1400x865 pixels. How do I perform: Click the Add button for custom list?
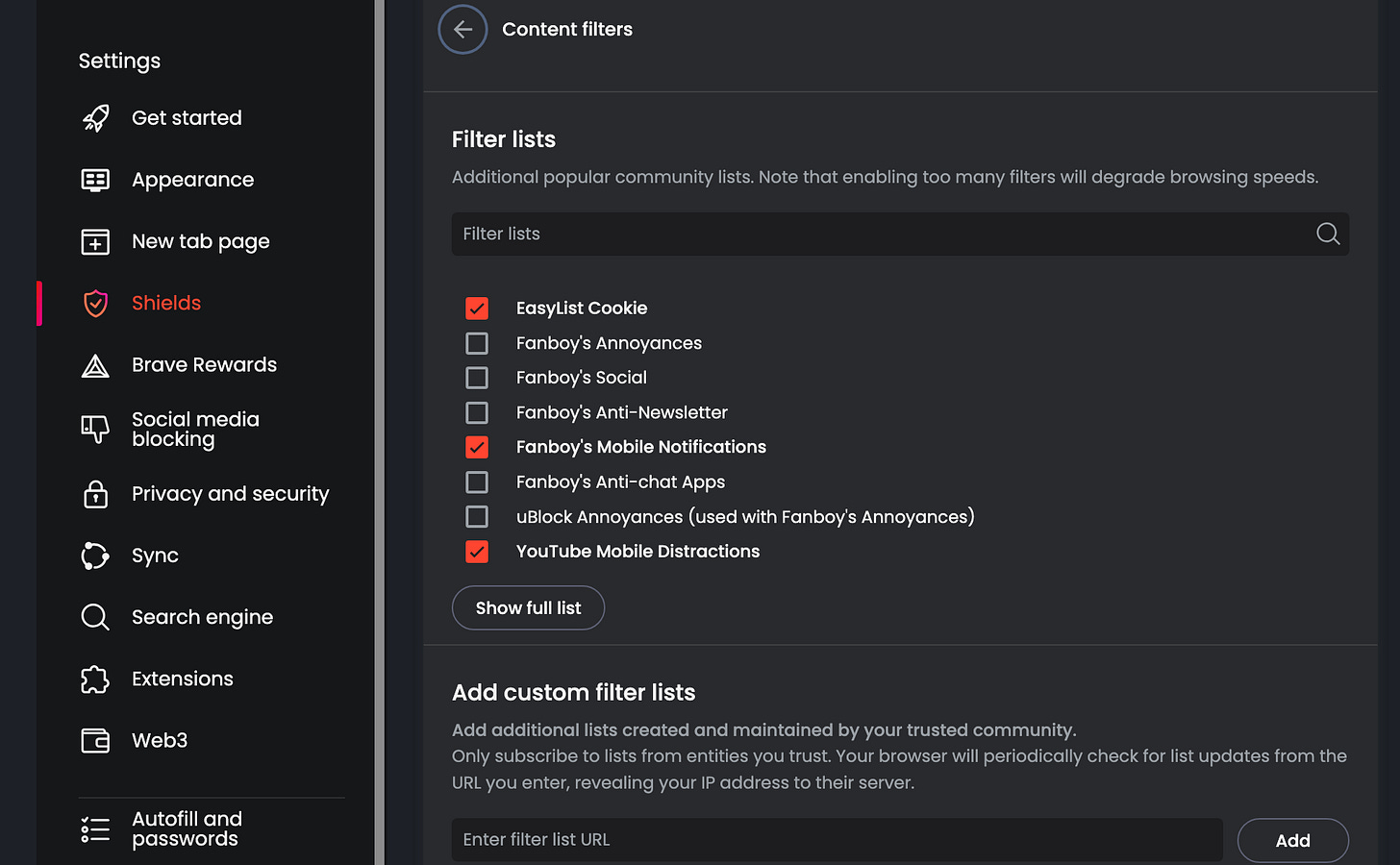point(1292,841)
